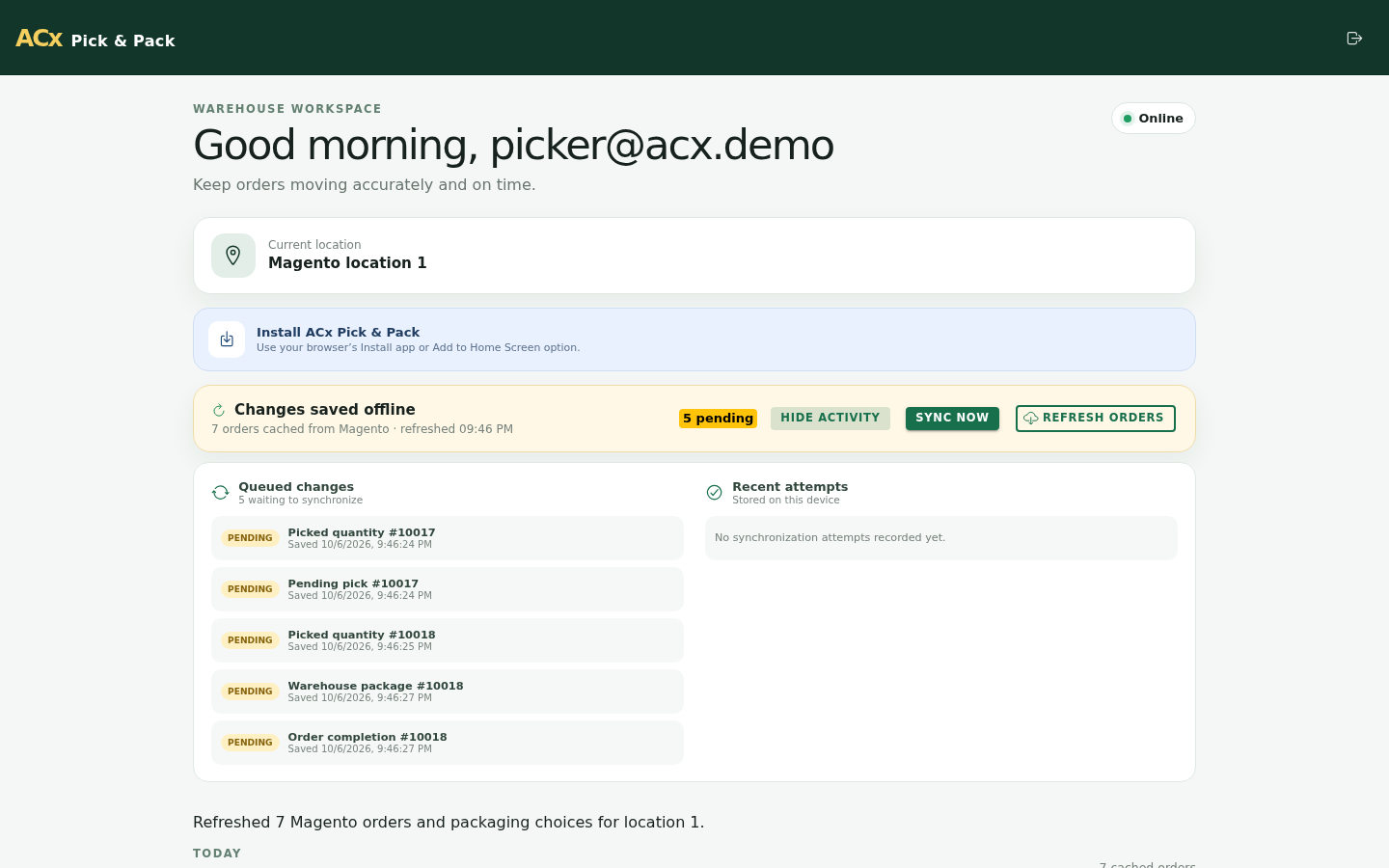The width and height of the screenshot is (1389, 868).
Task: Click PENDING badge for Order completion #10018
Action: [250, 743]
